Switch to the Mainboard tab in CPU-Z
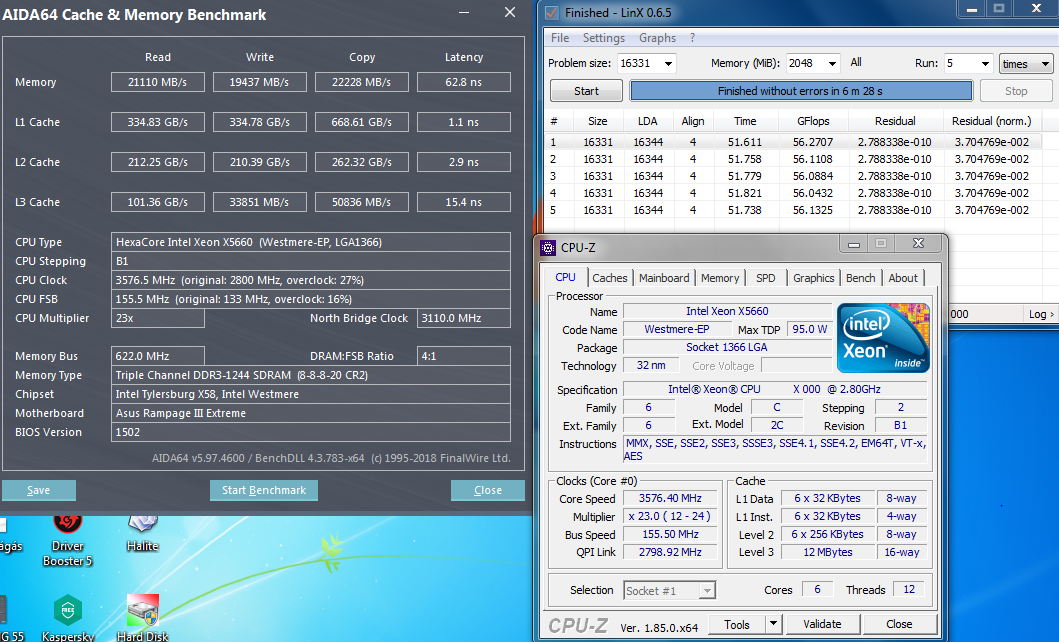 tap(664, 277)
